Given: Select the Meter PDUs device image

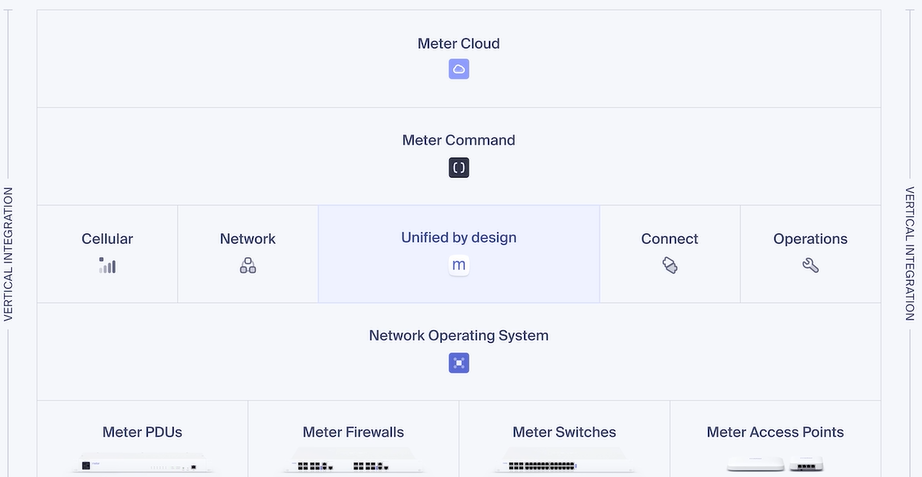Looking at the screenshot, I should [142, 463].
